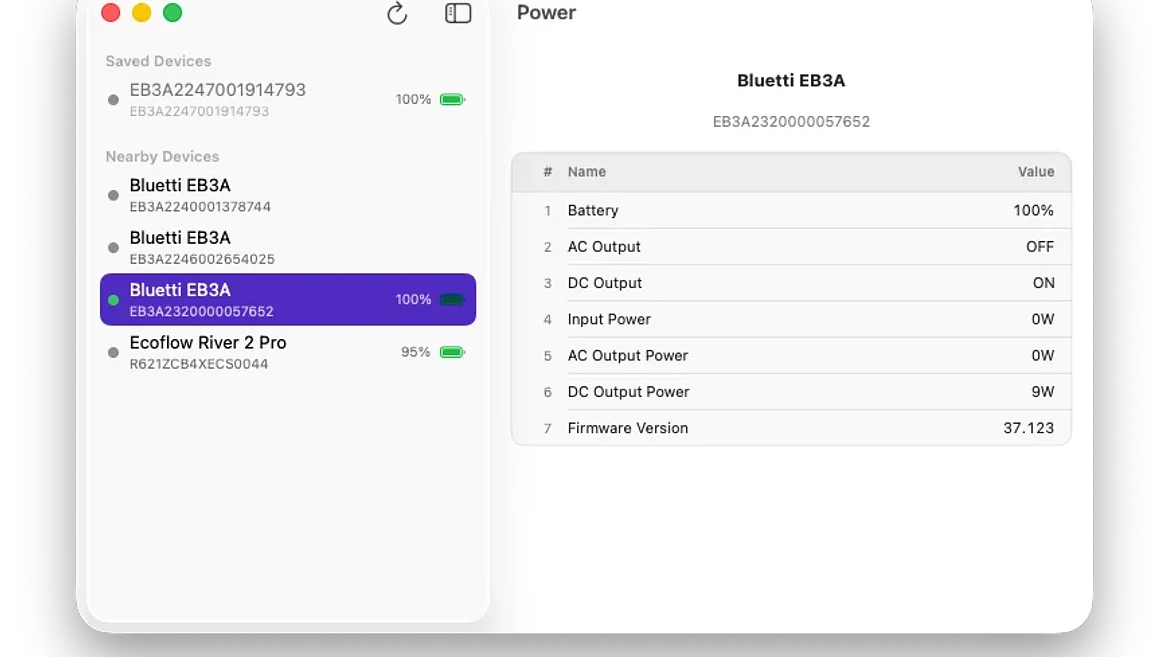Click the Battery 100% value cell
1168x657 pixels.
(1034, 211)
